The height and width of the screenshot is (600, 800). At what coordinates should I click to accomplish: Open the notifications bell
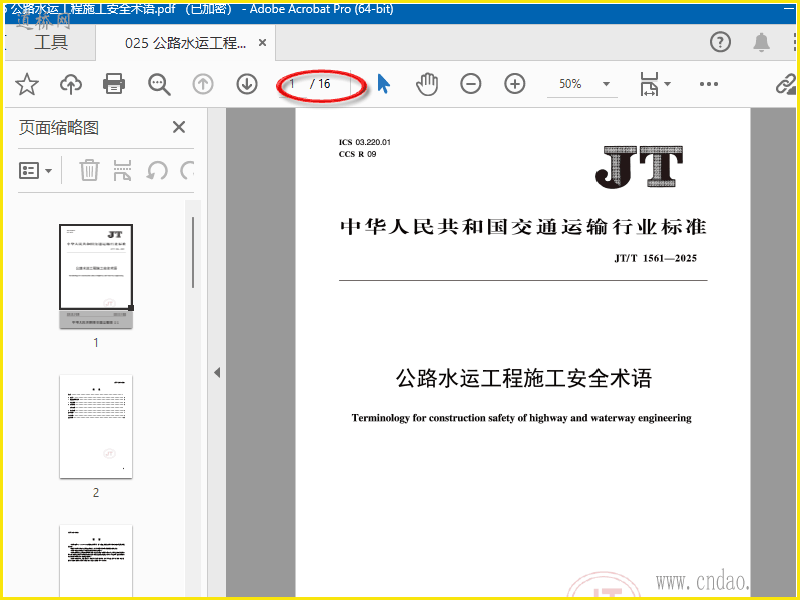(761, 42)
